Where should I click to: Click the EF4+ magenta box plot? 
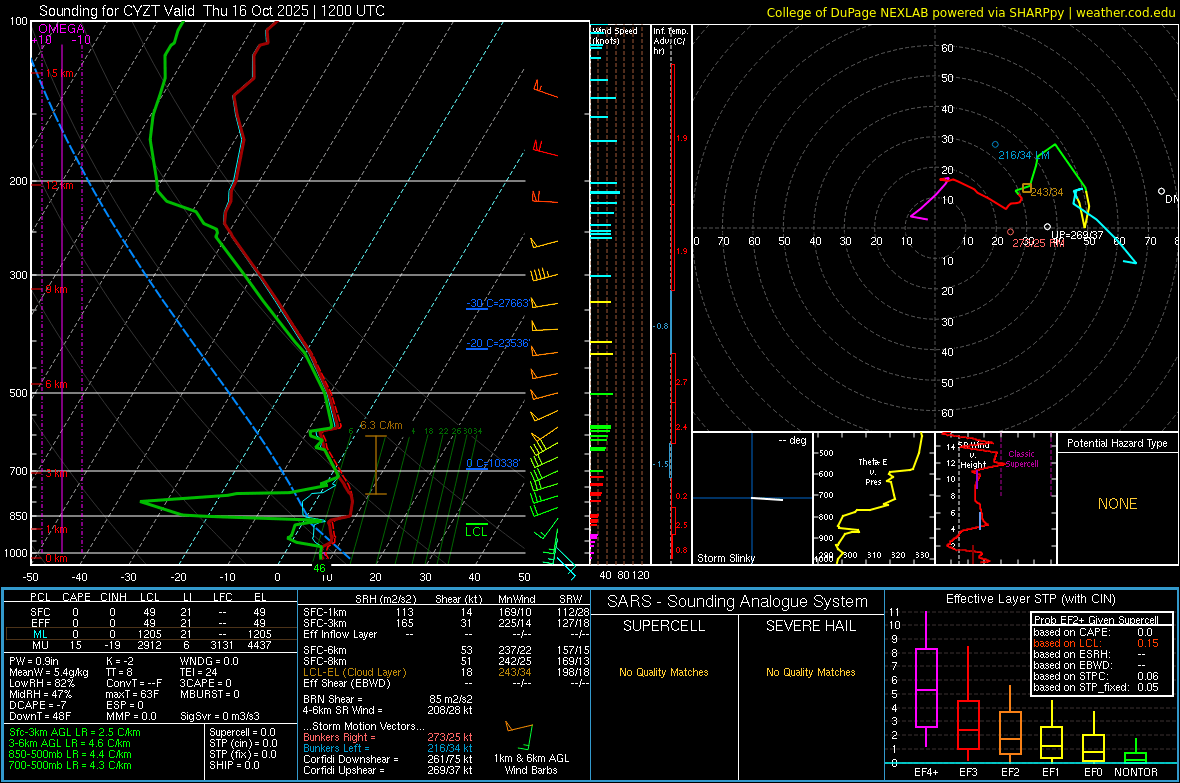coord(926,680)
